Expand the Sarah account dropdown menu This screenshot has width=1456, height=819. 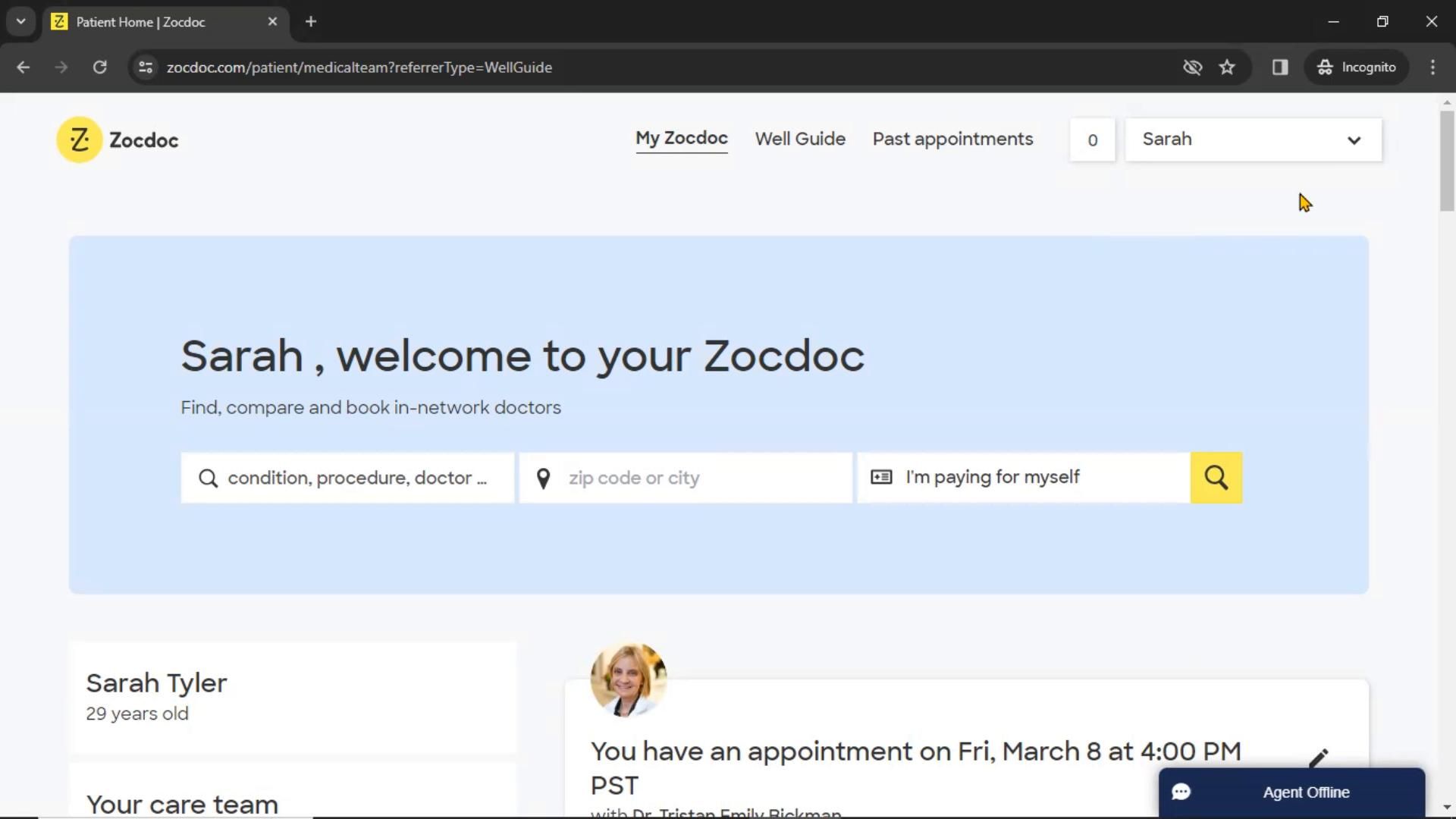pyautogui.click(x=1250, y=139)
